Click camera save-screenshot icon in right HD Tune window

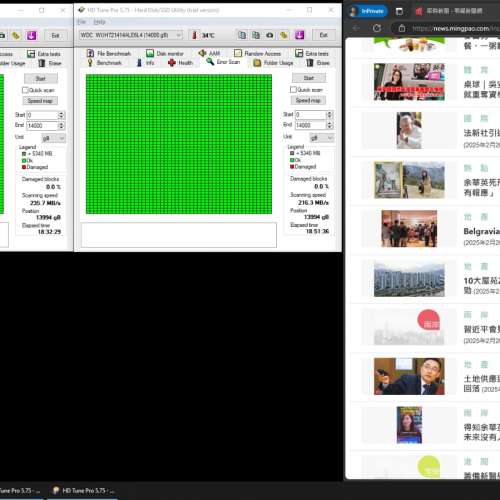coord(270,35)
